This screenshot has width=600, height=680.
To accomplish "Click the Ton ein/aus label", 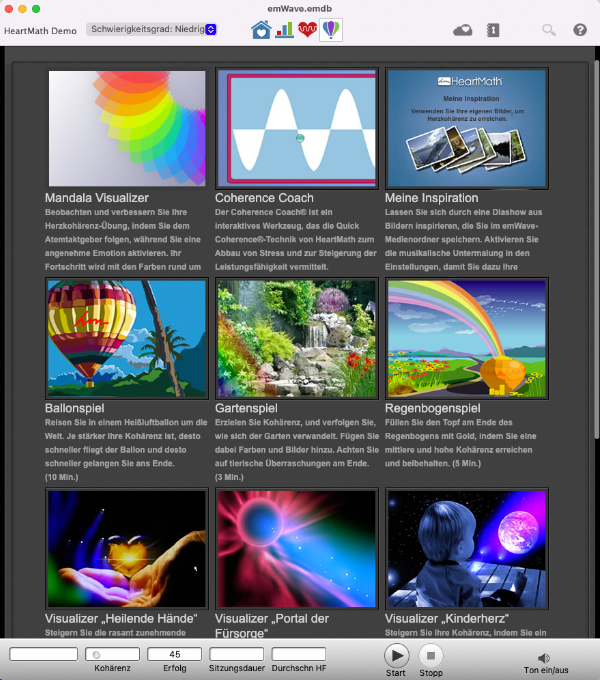I will [546, 670].
